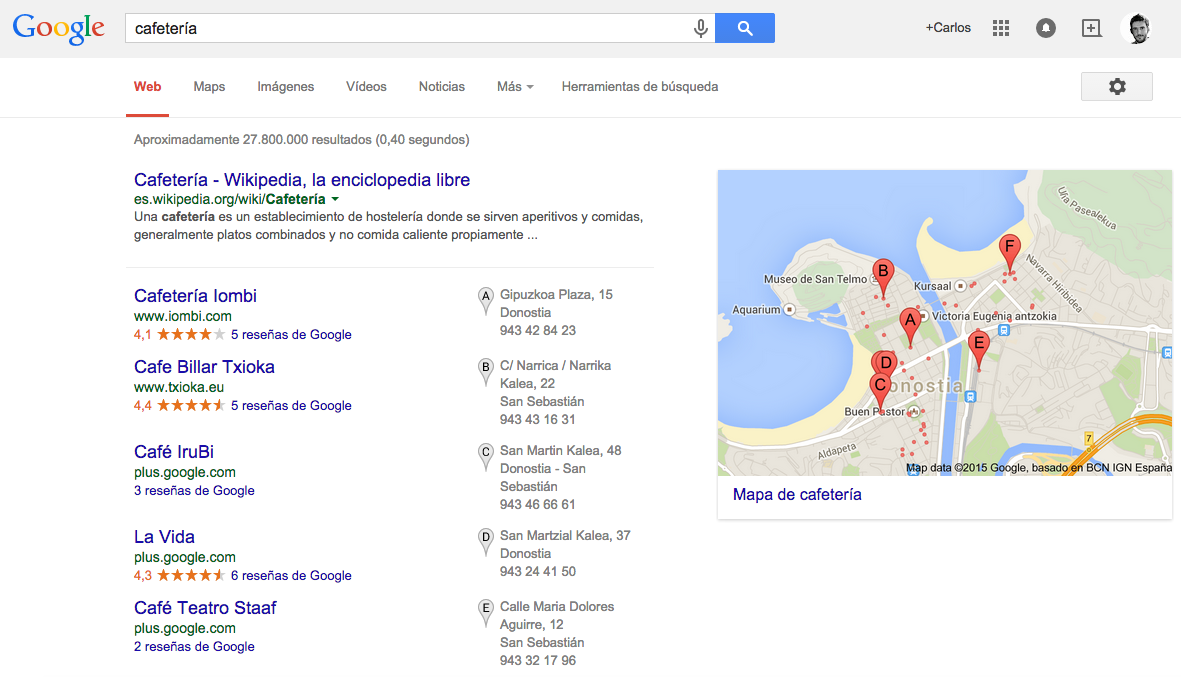
Task: Click Museo de San Telmo map label
Action: 816,279
